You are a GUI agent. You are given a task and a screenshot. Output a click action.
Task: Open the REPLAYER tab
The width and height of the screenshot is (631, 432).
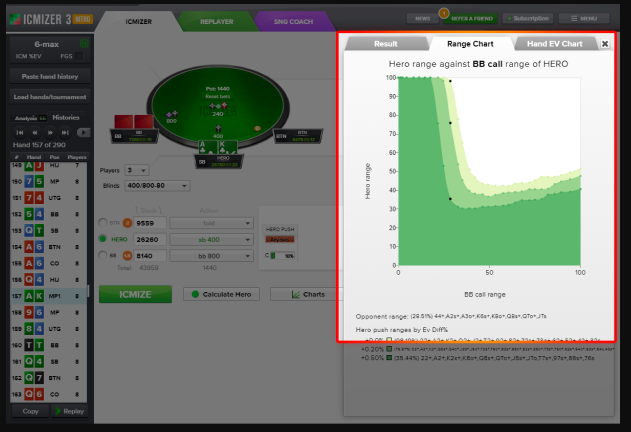(x=217, y=22)
